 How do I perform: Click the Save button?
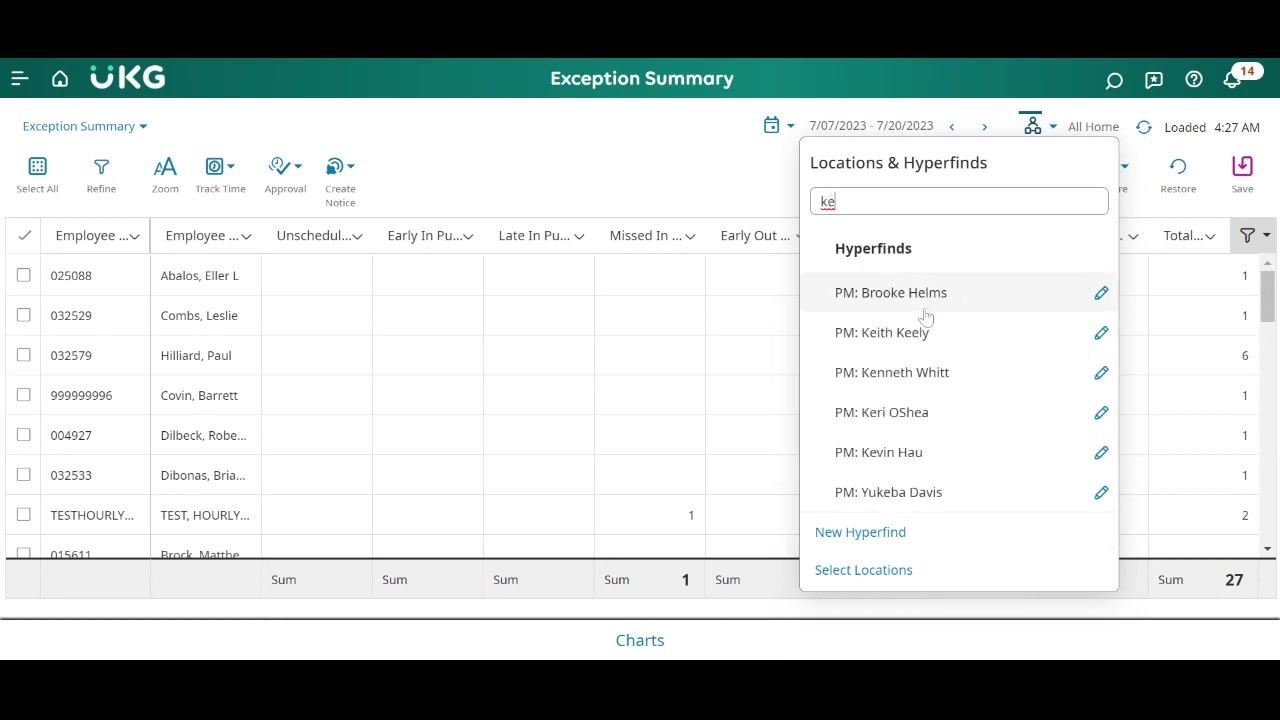[x=1242, y=175]
